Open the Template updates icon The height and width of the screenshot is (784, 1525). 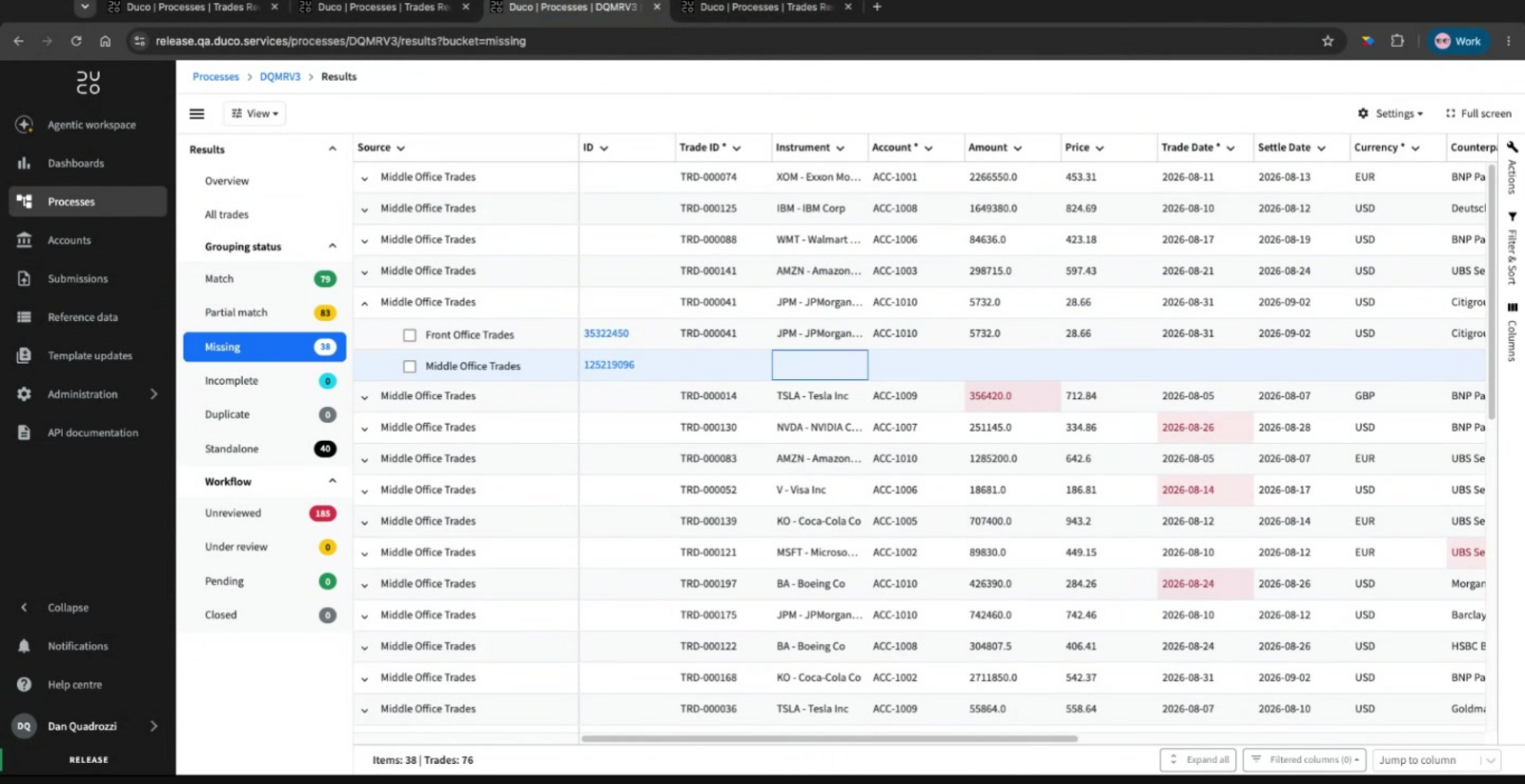pyautogui.click(x=24, y=355)
